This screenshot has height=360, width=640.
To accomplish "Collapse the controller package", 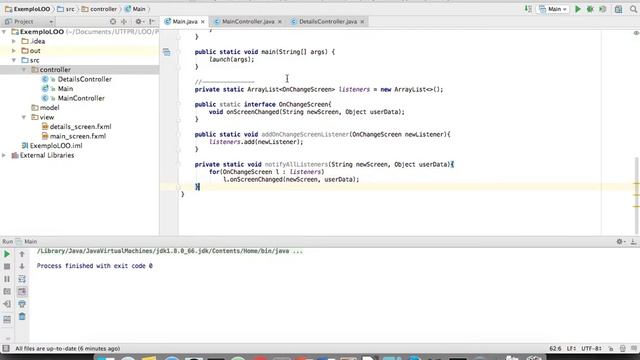I will [x=24, y=70].
